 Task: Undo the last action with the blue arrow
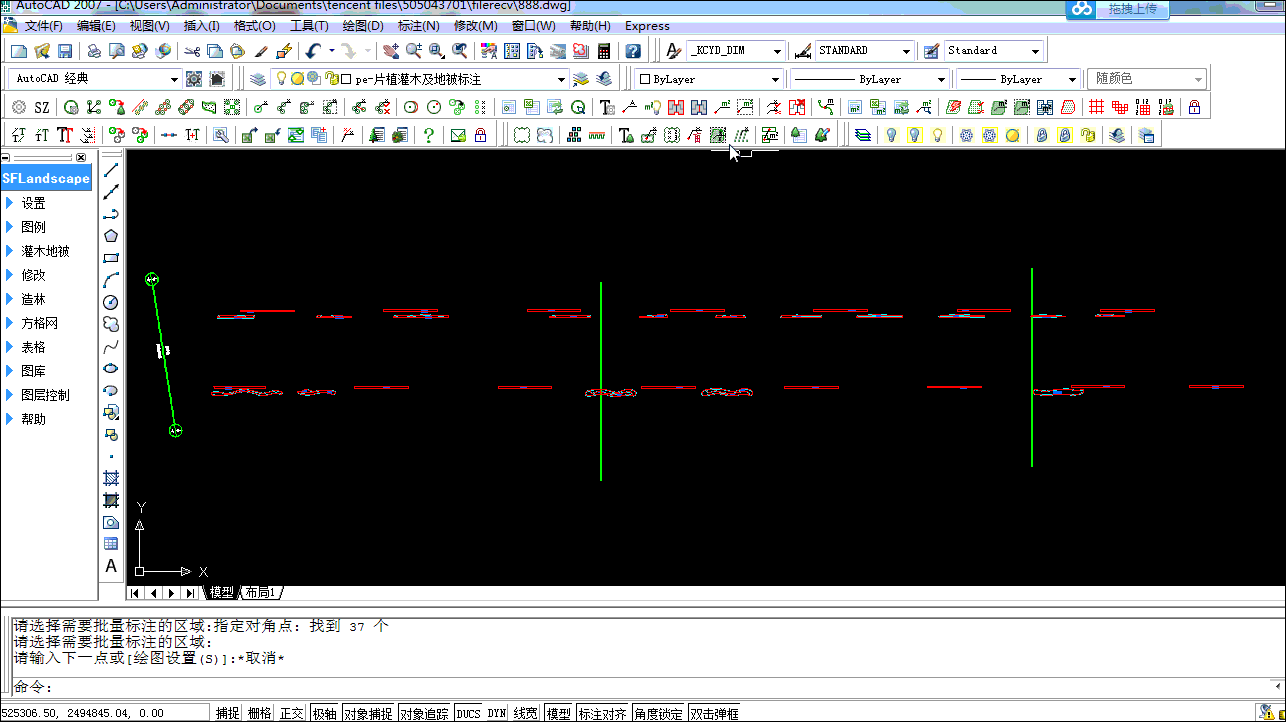(313, 51)
